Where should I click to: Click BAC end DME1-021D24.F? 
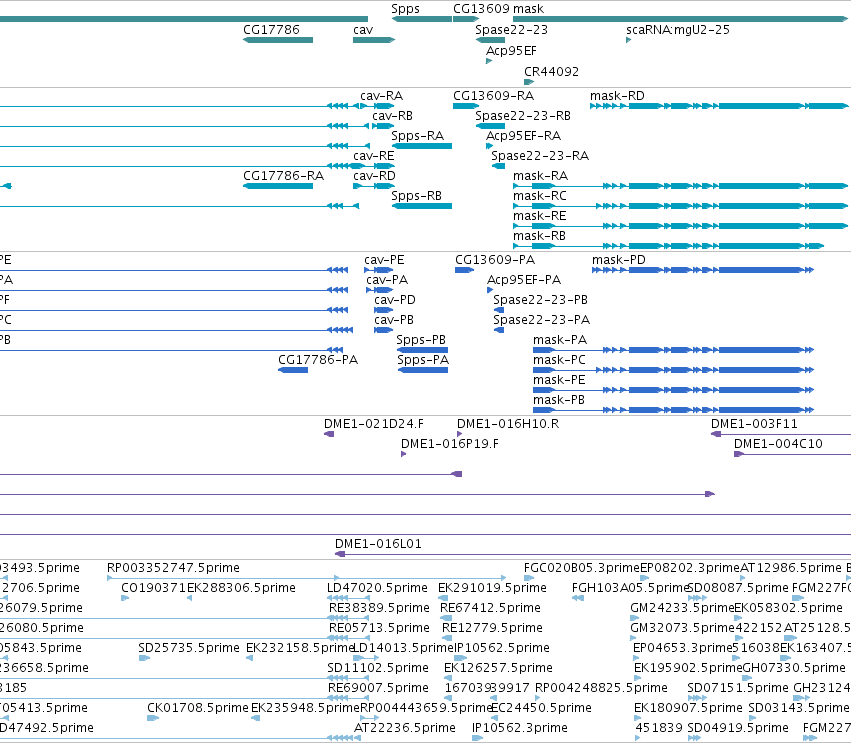374,424
